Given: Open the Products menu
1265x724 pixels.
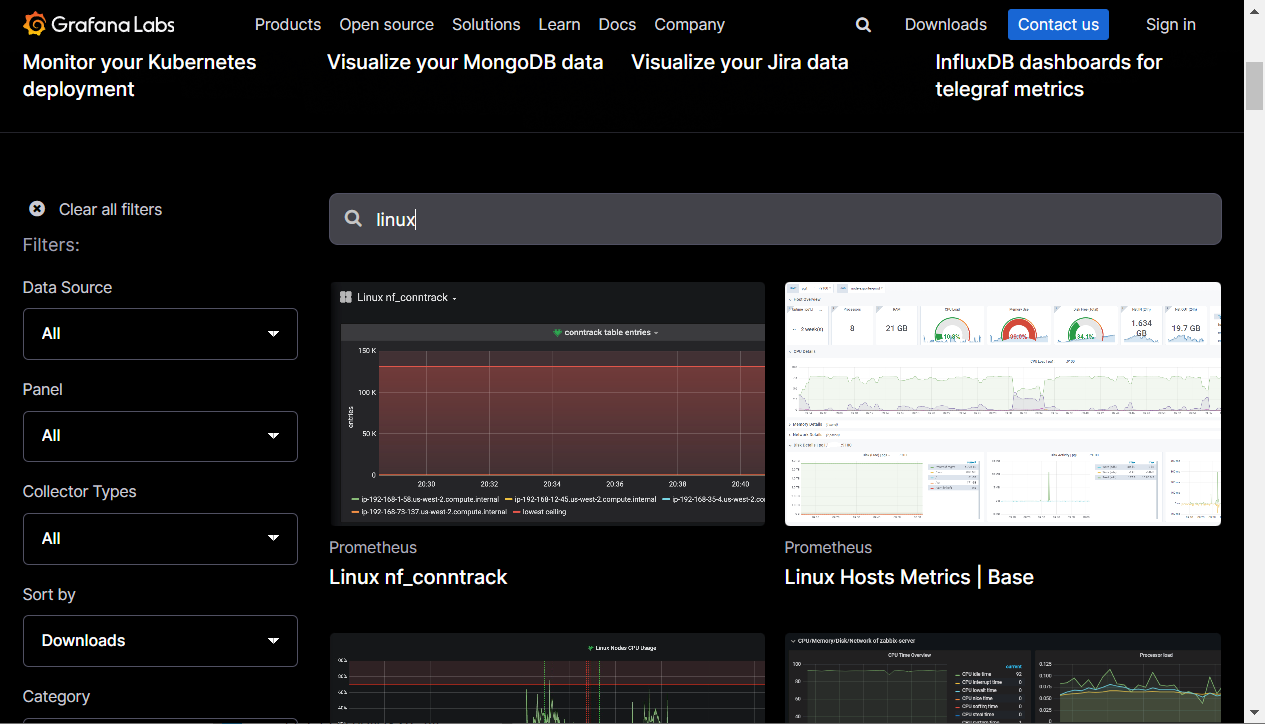Looking at the screenshot, I should click(288, 25).
